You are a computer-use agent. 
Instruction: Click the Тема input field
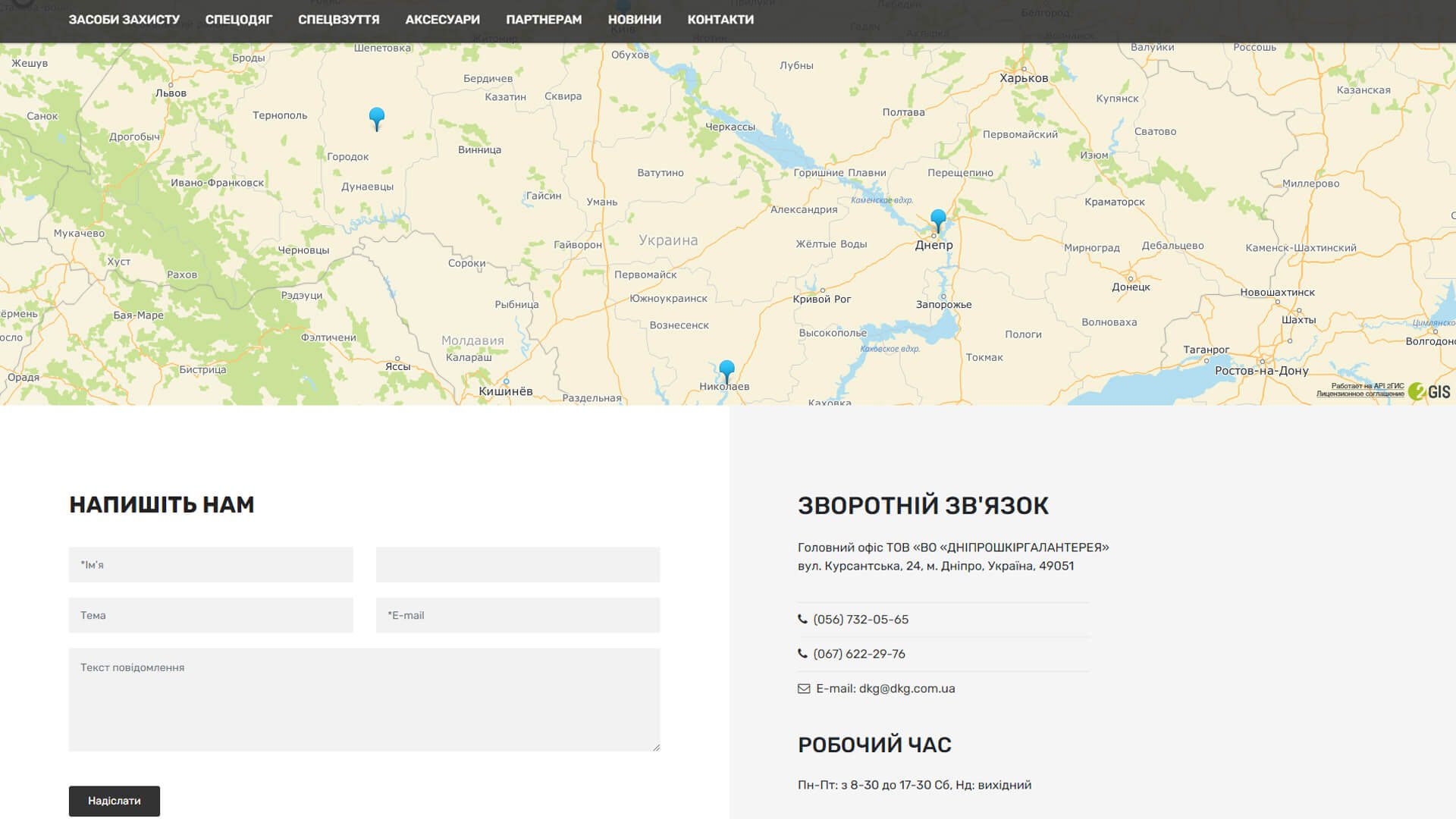coord(211,615)
